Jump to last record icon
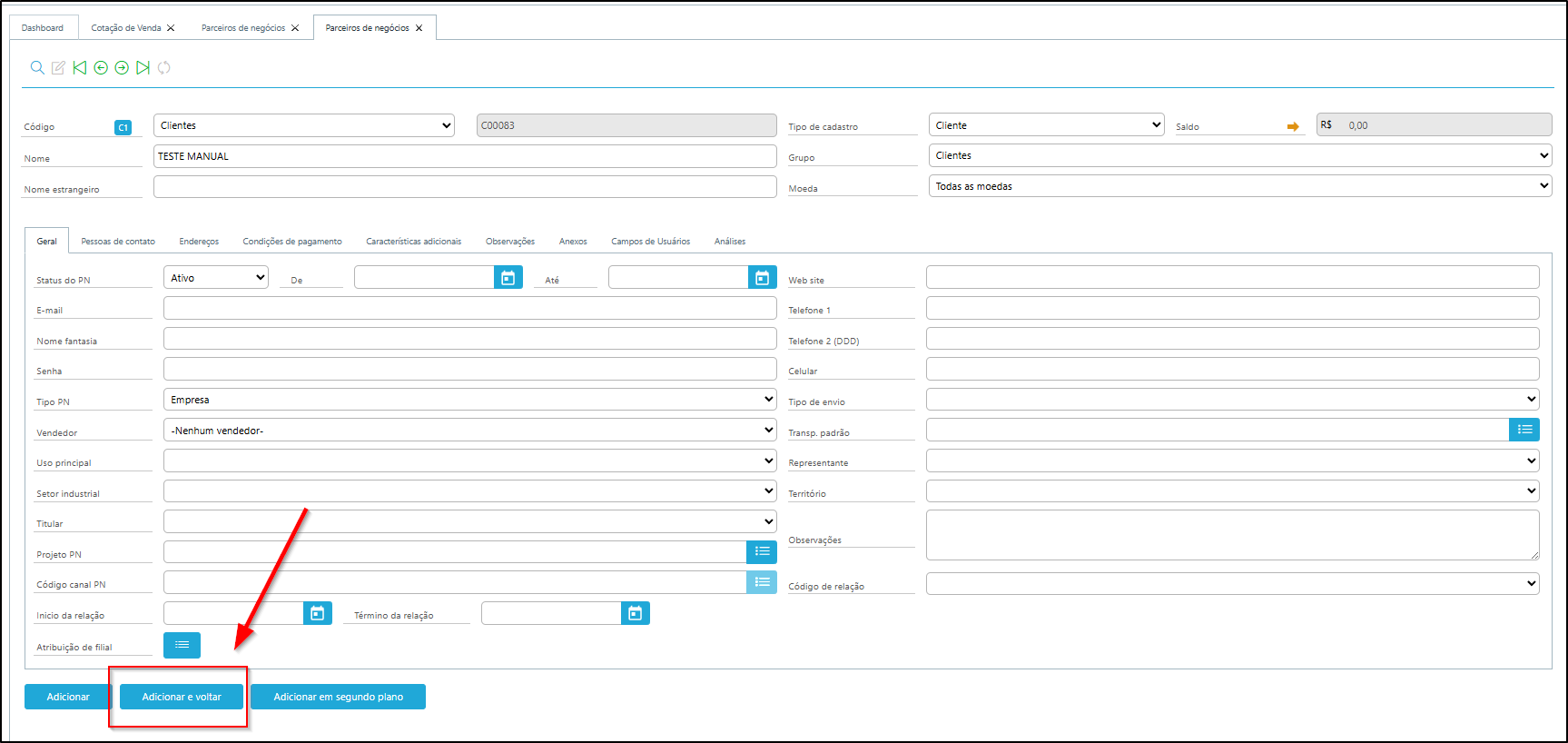1568x743 pixels. 143,67
